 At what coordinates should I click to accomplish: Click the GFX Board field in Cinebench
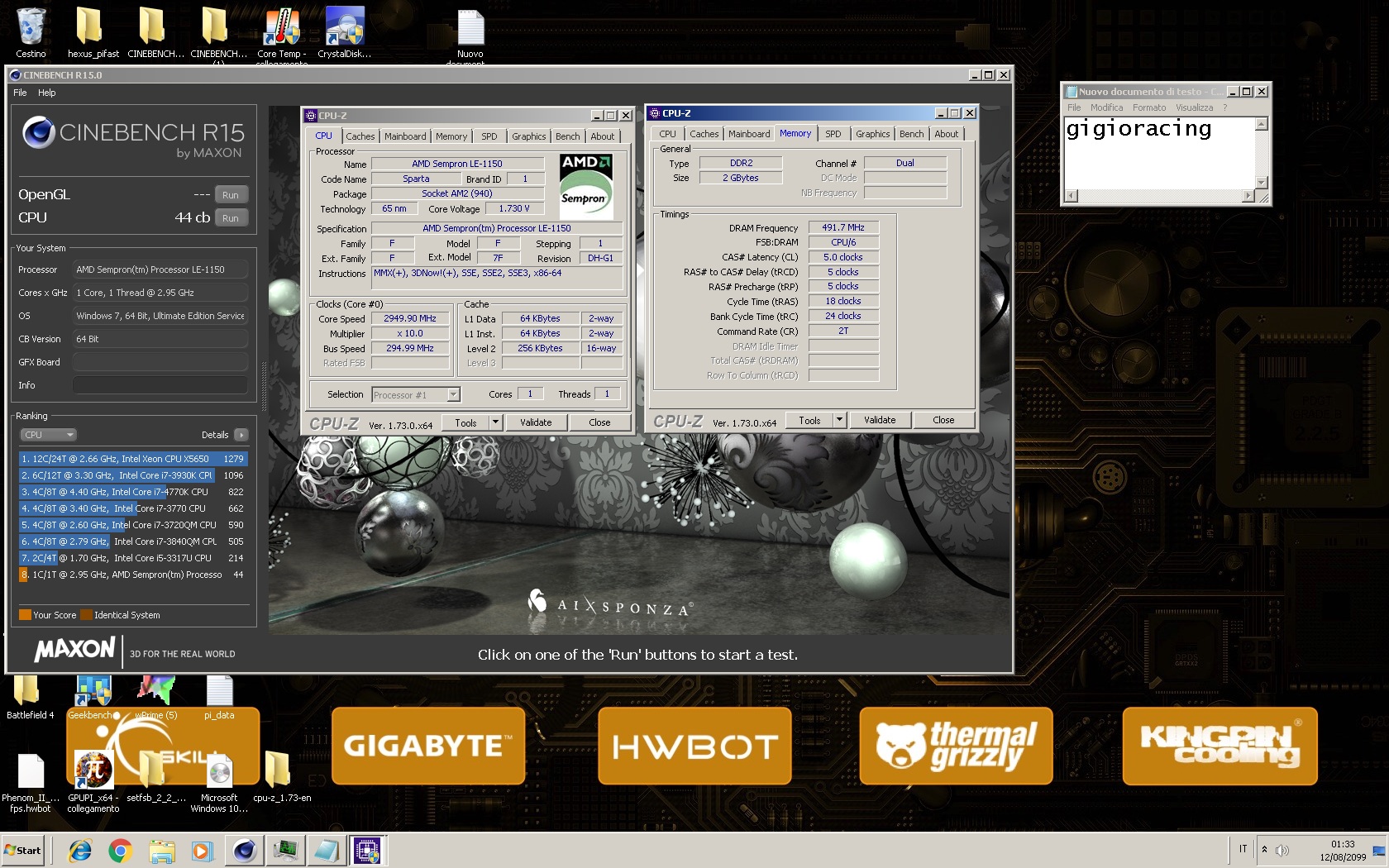tap(160, 362)
